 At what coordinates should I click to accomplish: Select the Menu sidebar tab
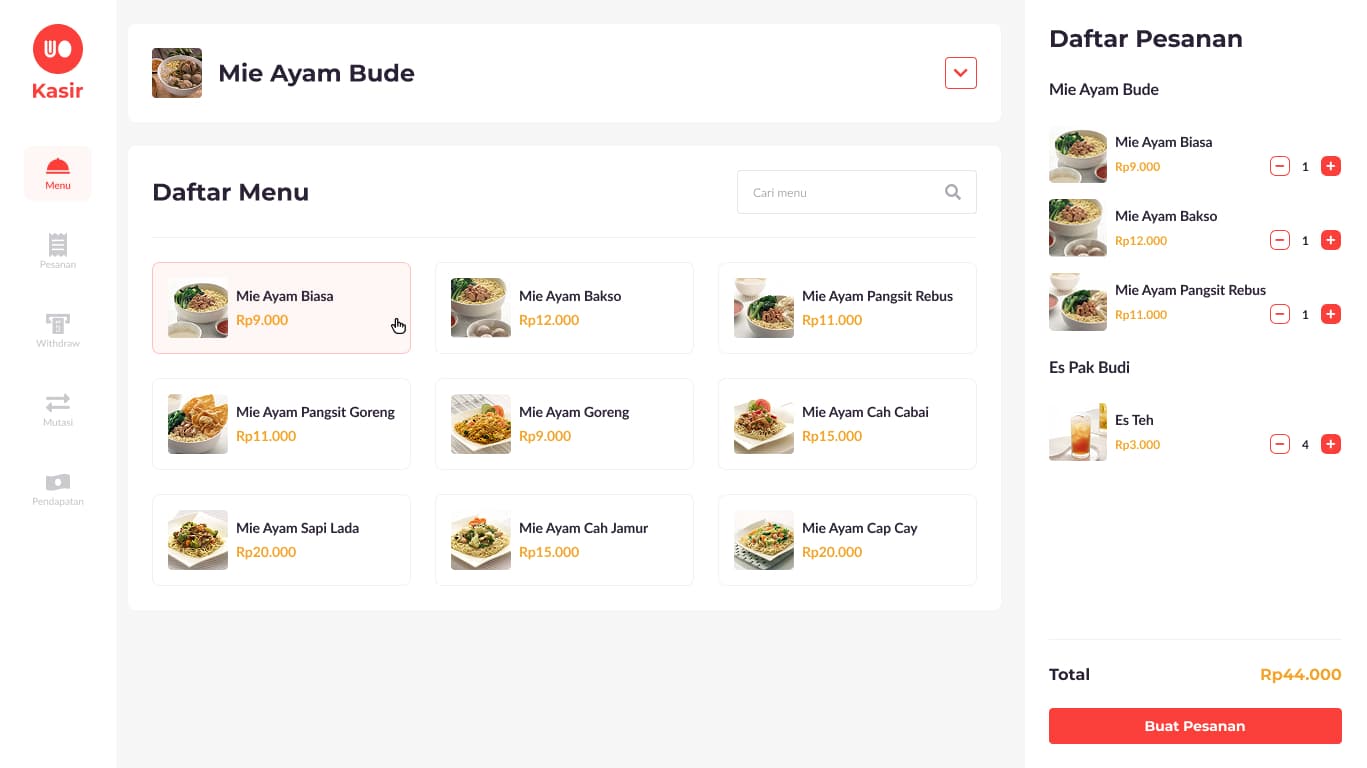click(x=58, y=173)
